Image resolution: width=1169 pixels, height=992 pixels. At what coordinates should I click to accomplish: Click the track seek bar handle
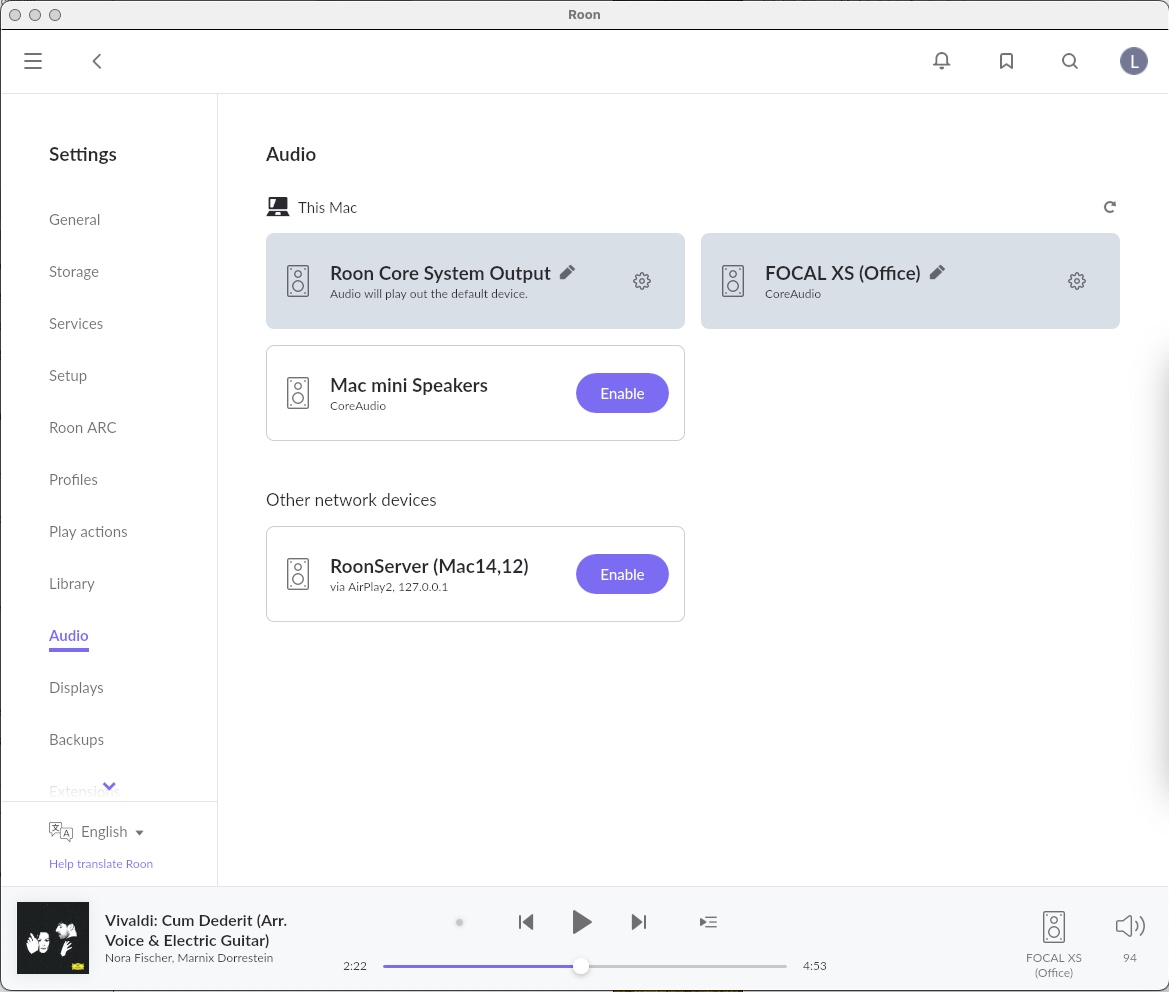(581, 967)
